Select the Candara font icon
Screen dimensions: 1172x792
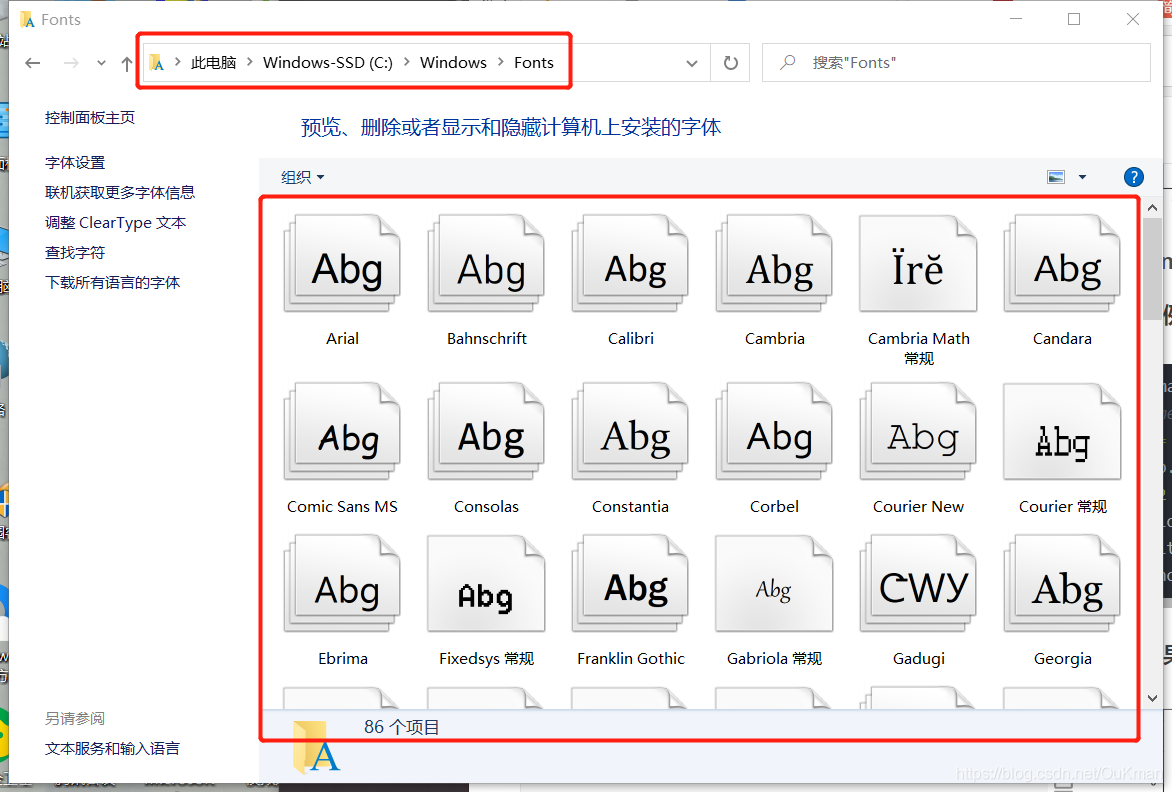pyautogui.click(x=1062, y=264)
